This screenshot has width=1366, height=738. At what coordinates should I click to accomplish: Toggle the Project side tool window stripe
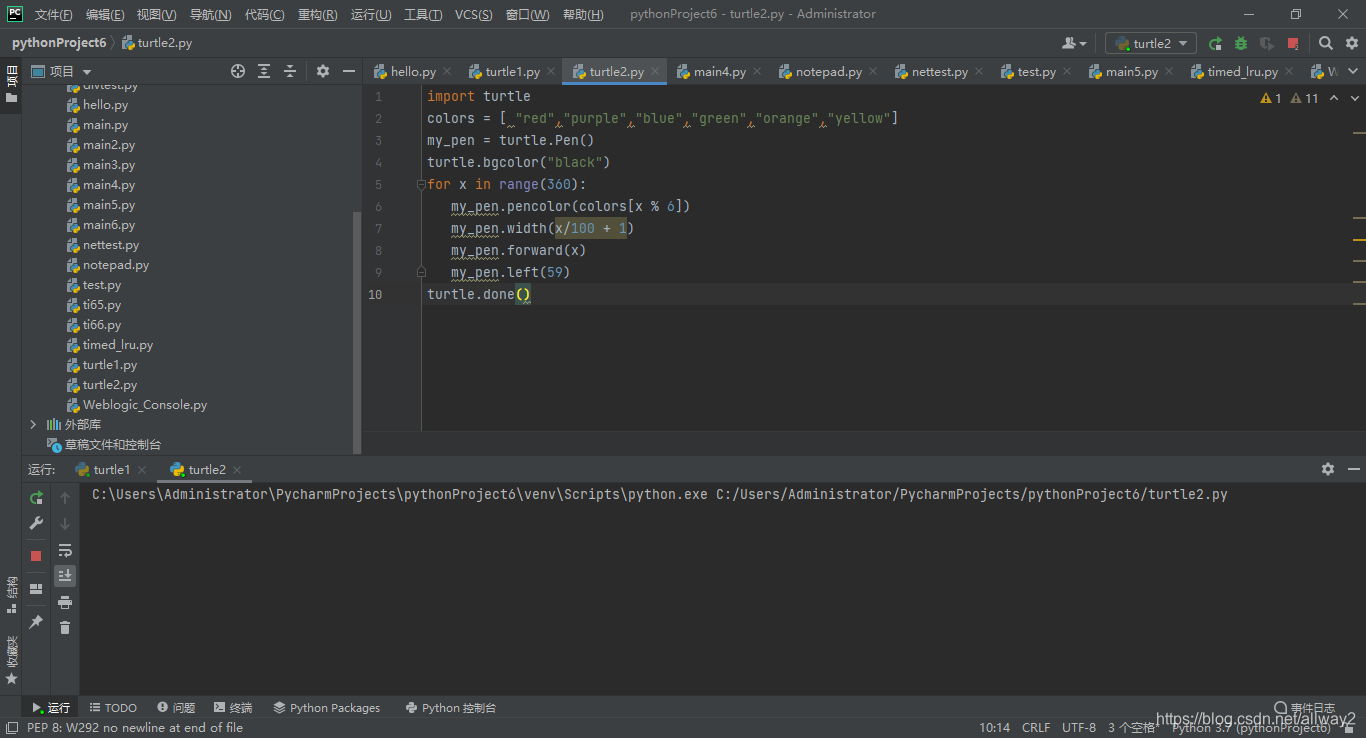tap(11, 83)
